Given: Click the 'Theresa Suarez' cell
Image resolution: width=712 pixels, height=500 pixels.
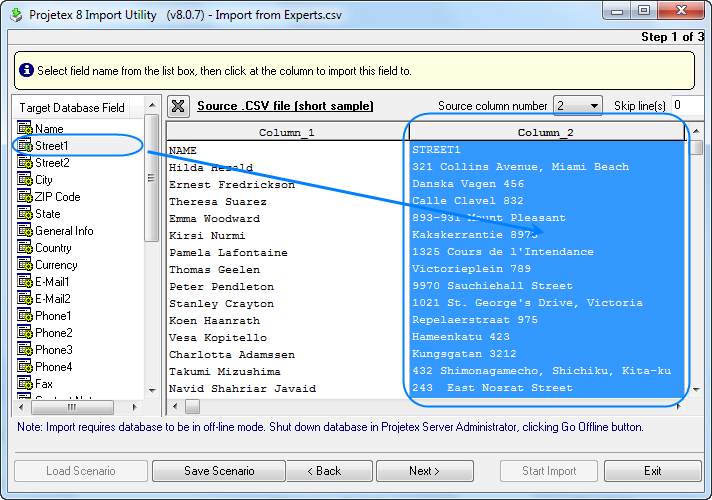Looking at the screenshot, I should [x=218, y=202].
